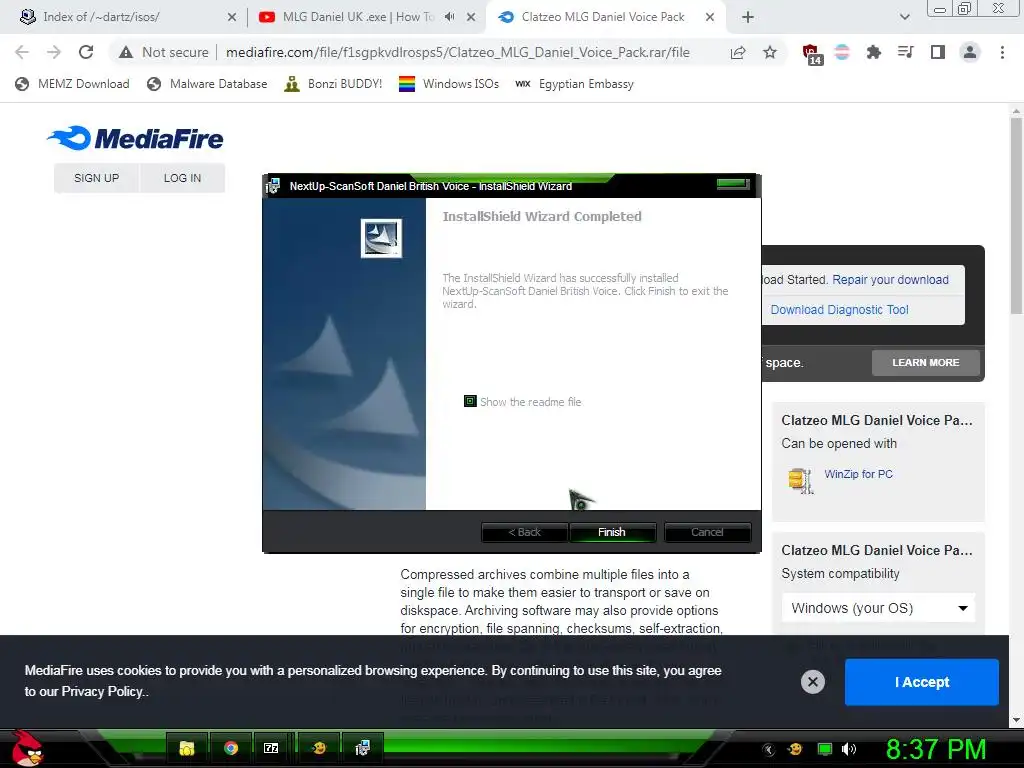Click the LOG IN button
This screenshot has width=1024, height=768.
point(182,178)
